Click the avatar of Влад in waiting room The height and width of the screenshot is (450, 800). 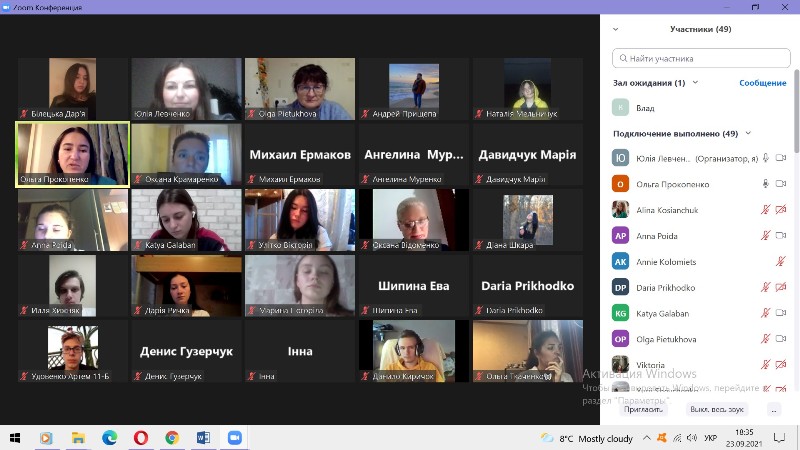point(620,108)
